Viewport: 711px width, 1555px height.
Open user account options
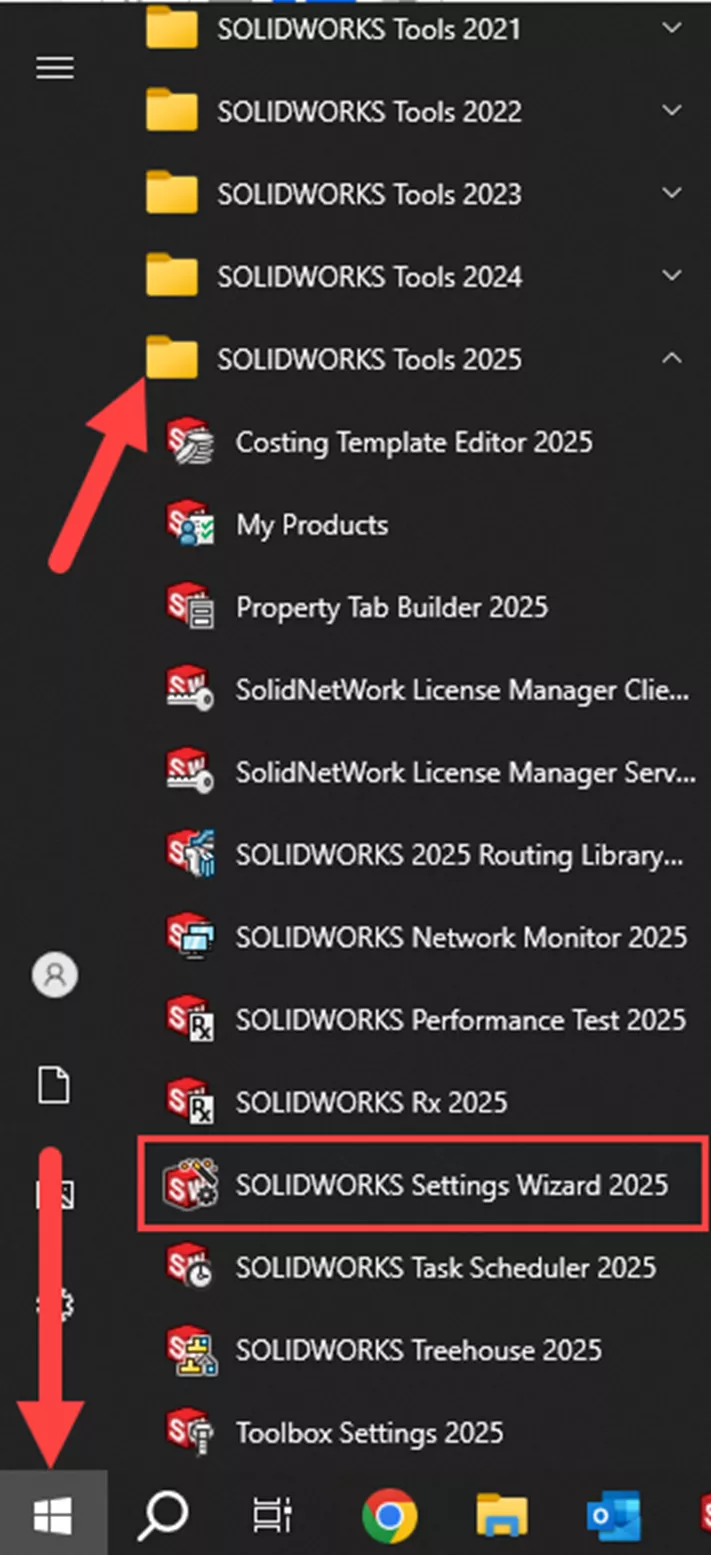point(55,975)
